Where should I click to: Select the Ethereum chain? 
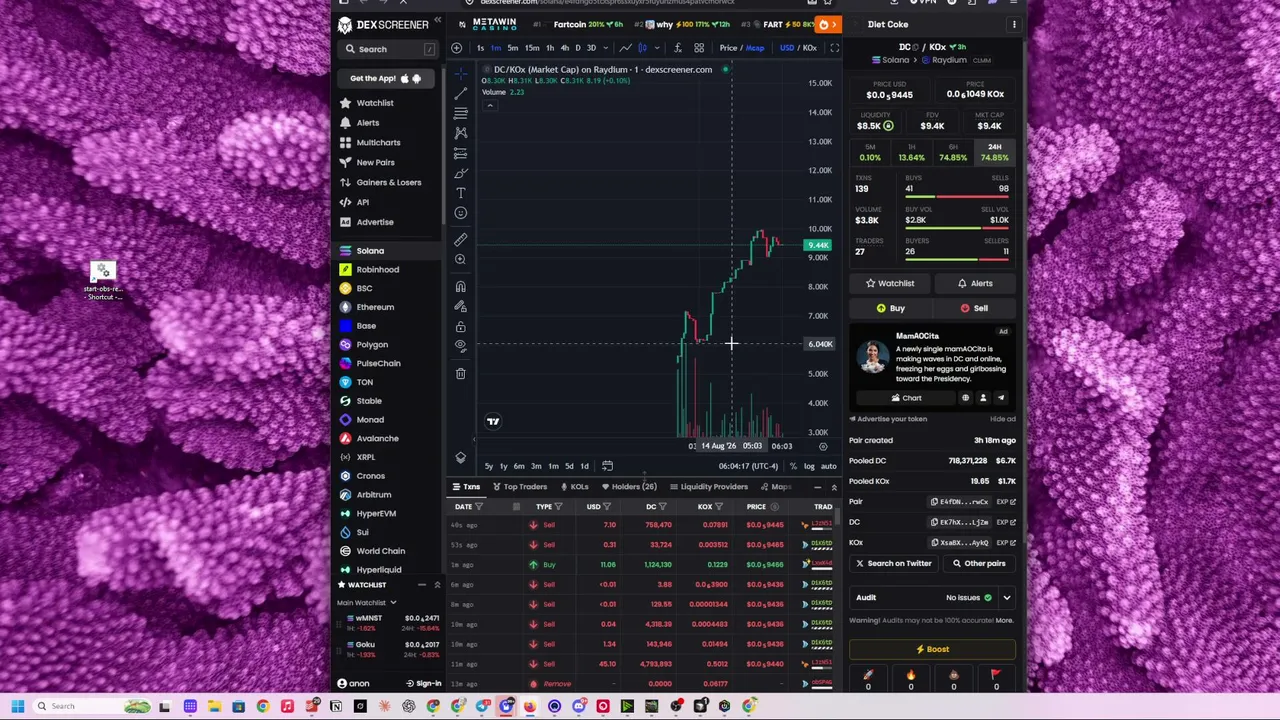[x=375, y=307]
